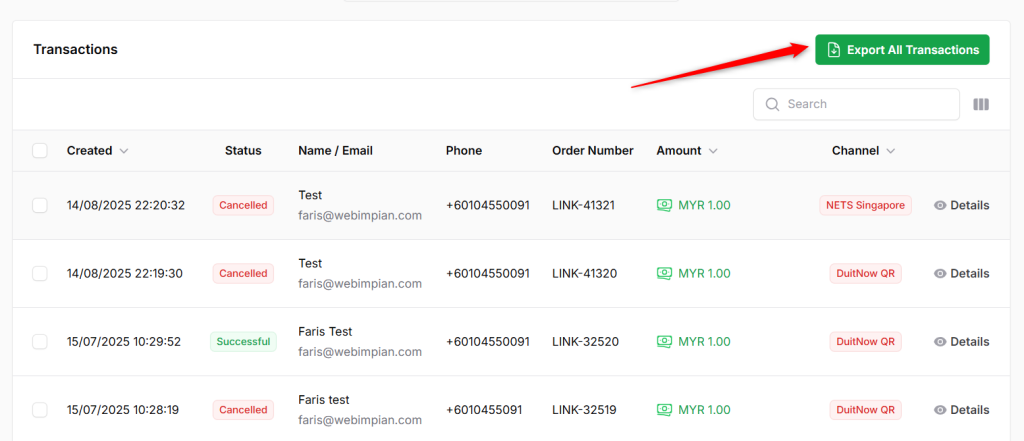Click date 15/07/2025 10:28:19
The image size is (1024, 441).
pyautogui.click(x=123, y=410)
